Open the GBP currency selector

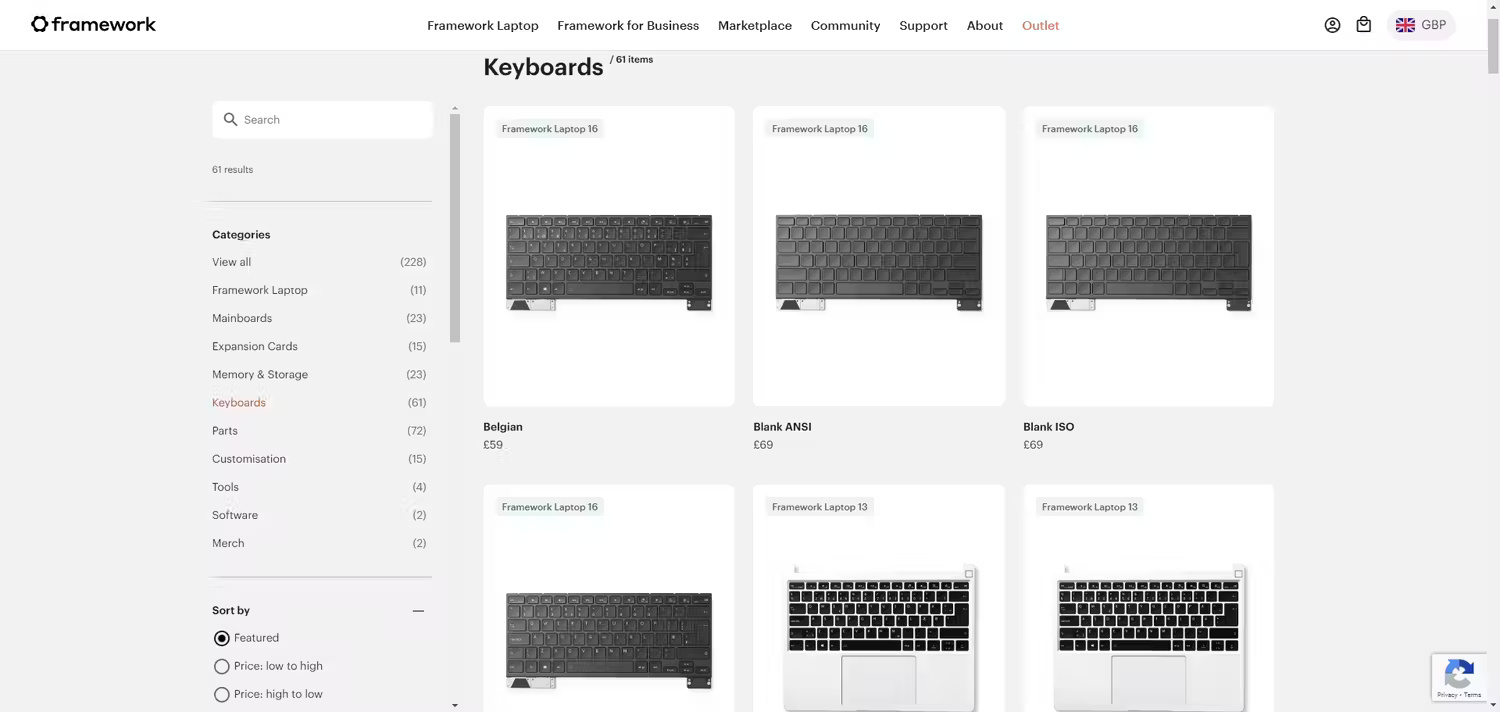pyautogui.click(x=1422, y=24)
